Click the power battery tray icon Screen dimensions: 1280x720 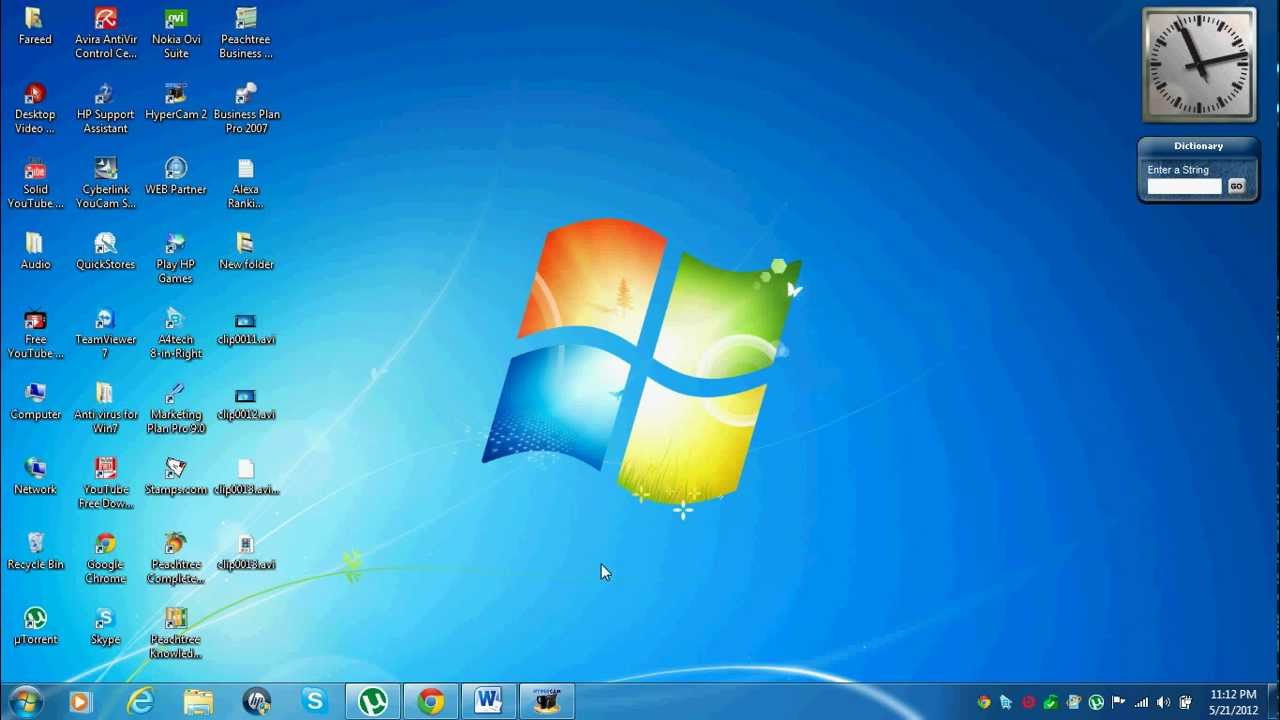1186,703
